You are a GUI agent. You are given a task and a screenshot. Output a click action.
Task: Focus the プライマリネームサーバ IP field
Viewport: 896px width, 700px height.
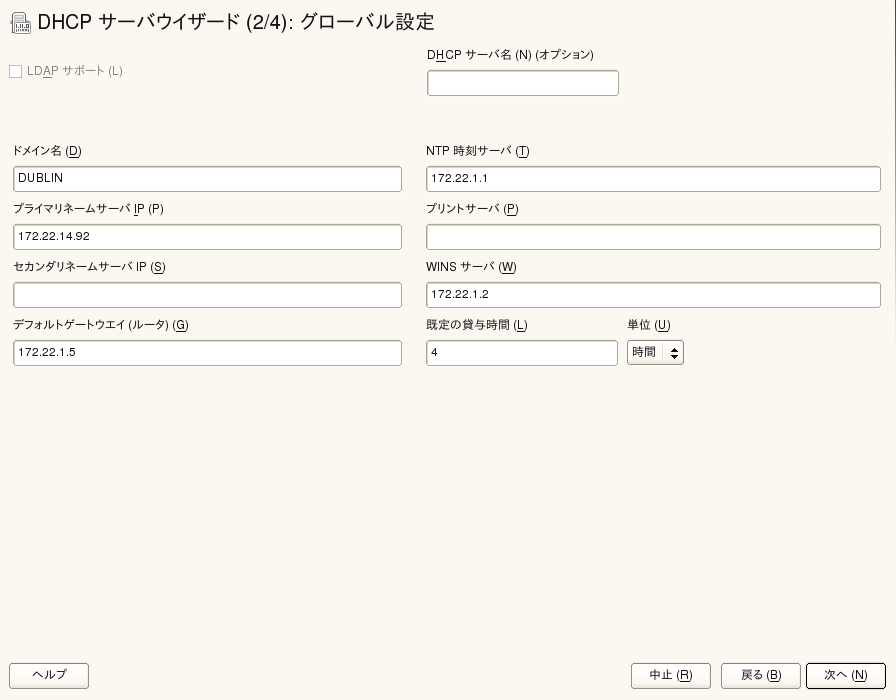point(207,237)
